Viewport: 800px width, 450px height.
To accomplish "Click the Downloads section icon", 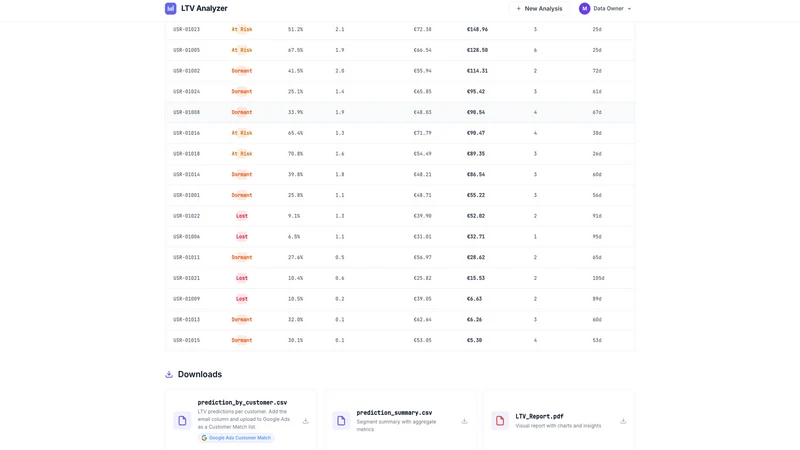I will tap(169, 374).
